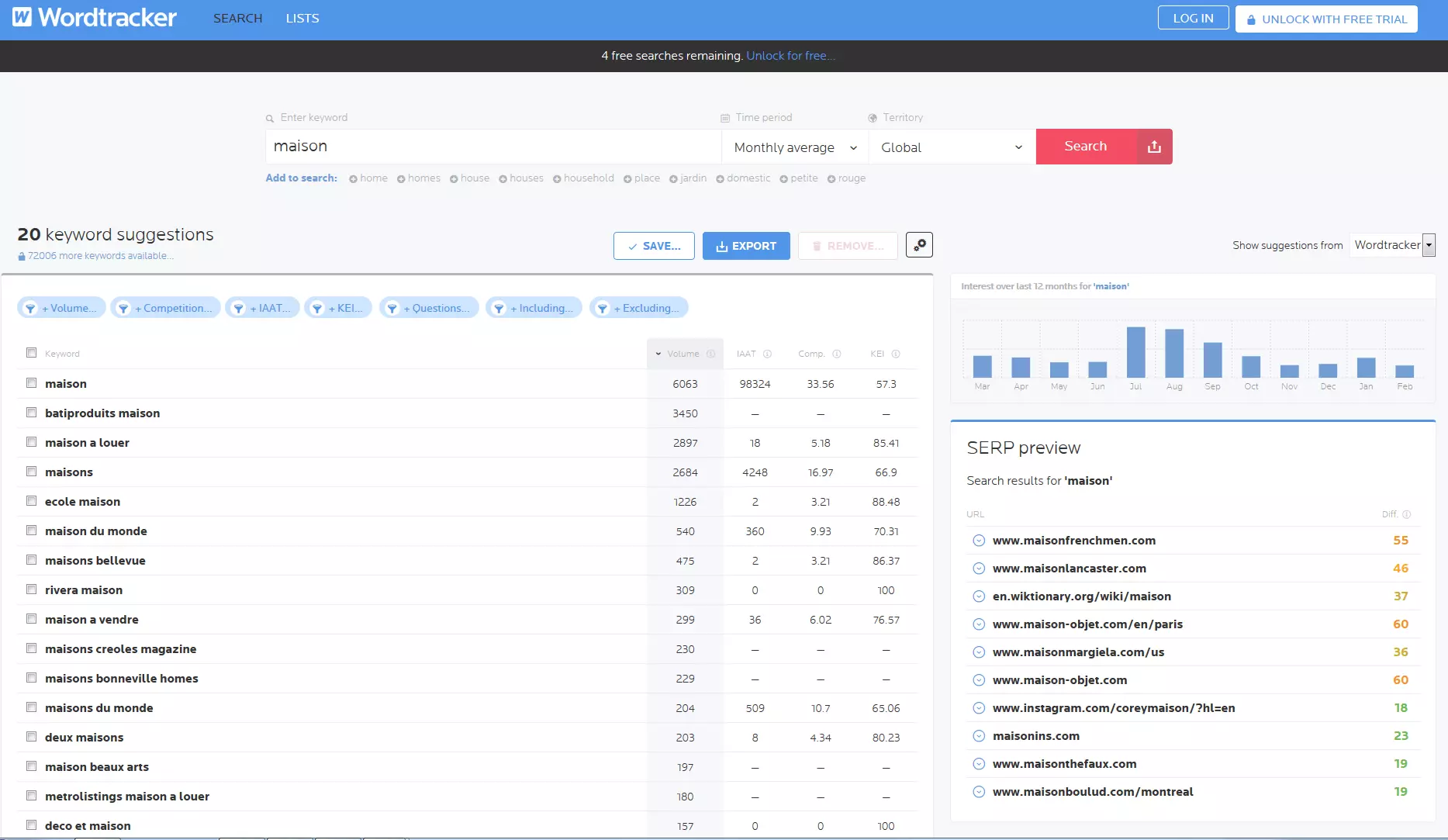
Task: Click the Jul interest bar in chart
Action: 1135,352
